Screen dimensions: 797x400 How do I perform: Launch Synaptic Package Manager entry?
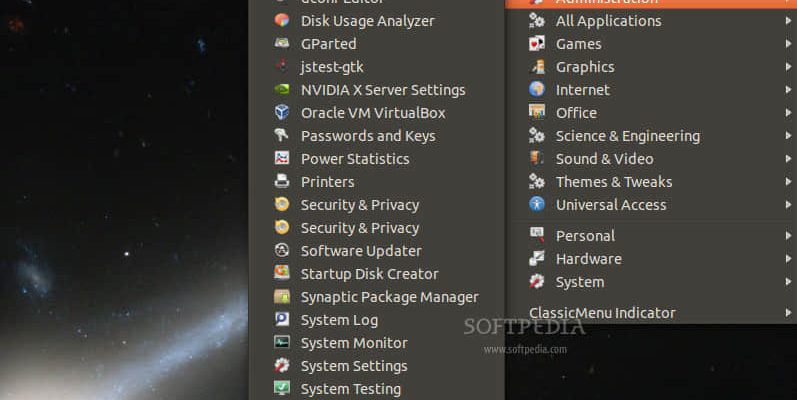point(377,297)
